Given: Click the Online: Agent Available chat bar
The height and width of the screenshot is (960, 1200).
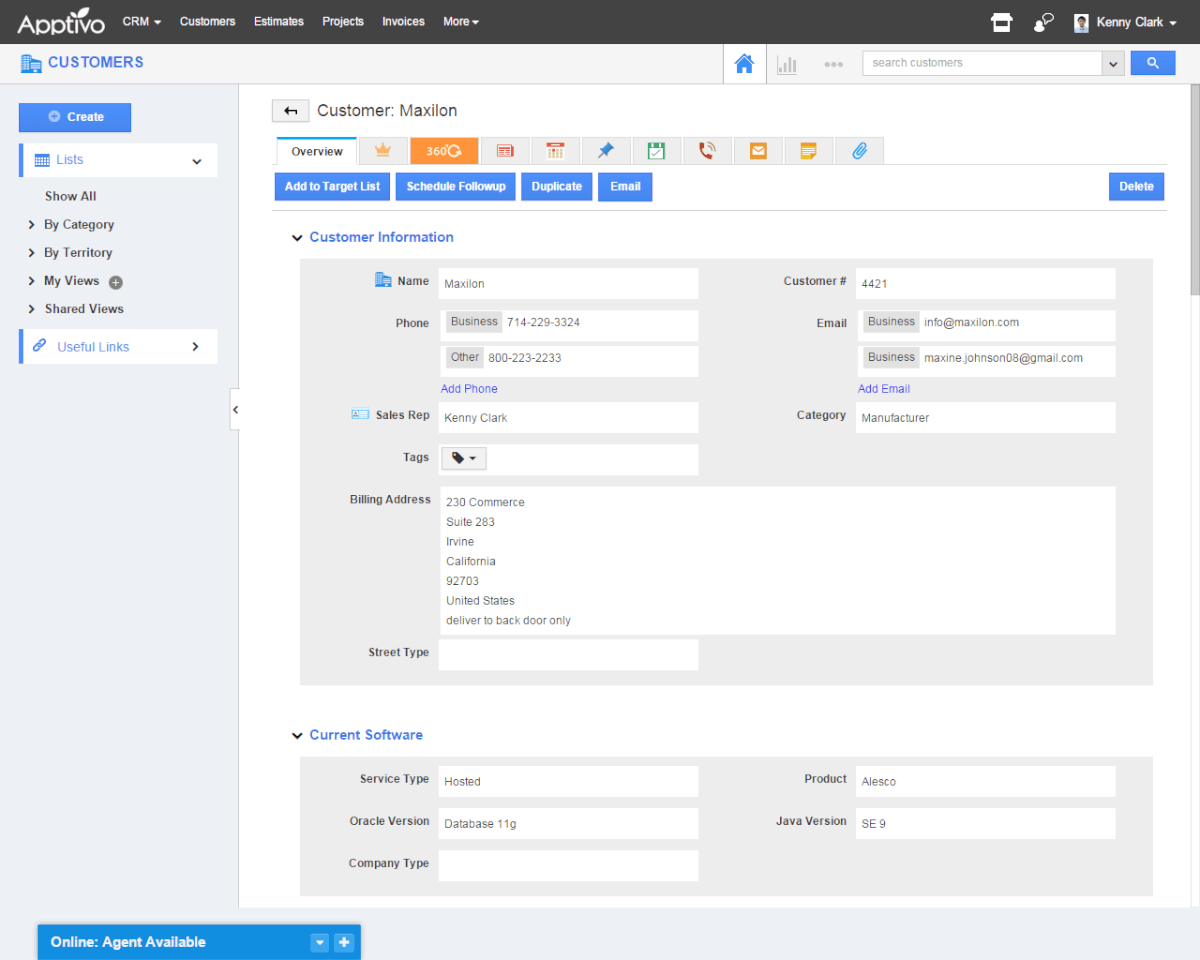Looking at the screenshot, I should point(199,942).
